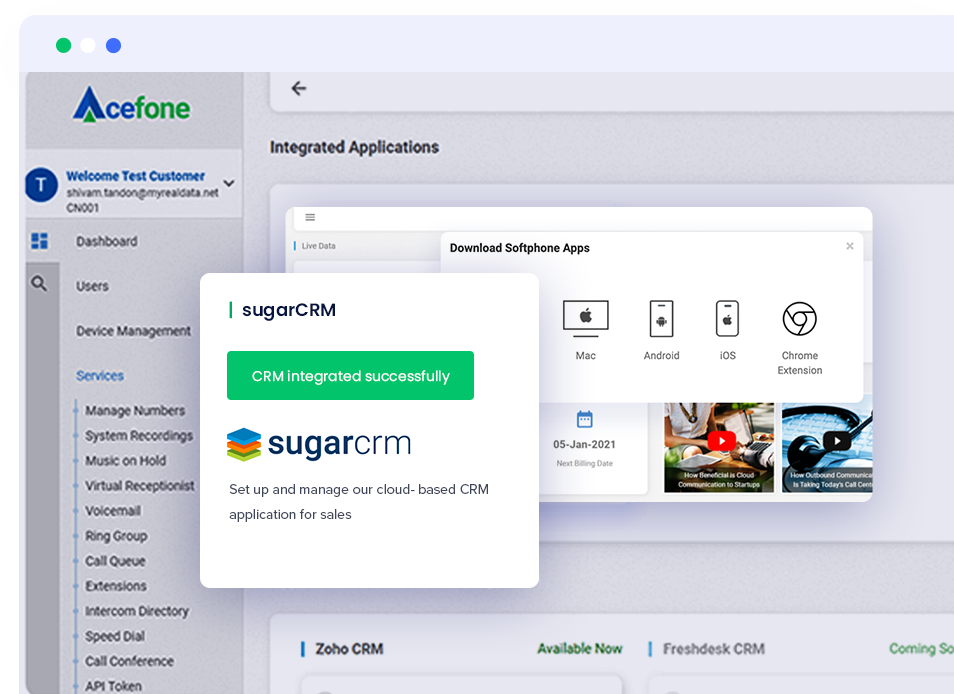Open Dashboard in sidebar

click(106, 241)
